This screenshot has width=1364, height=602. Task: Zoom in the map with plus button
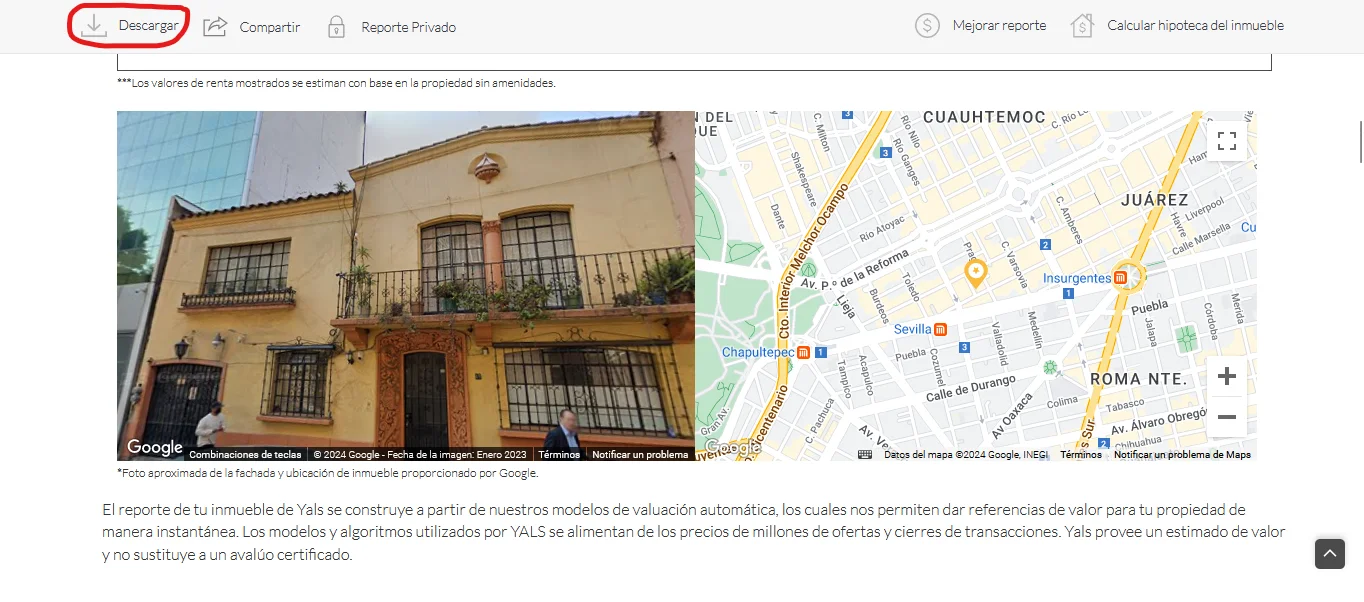tap(1227, 377)
